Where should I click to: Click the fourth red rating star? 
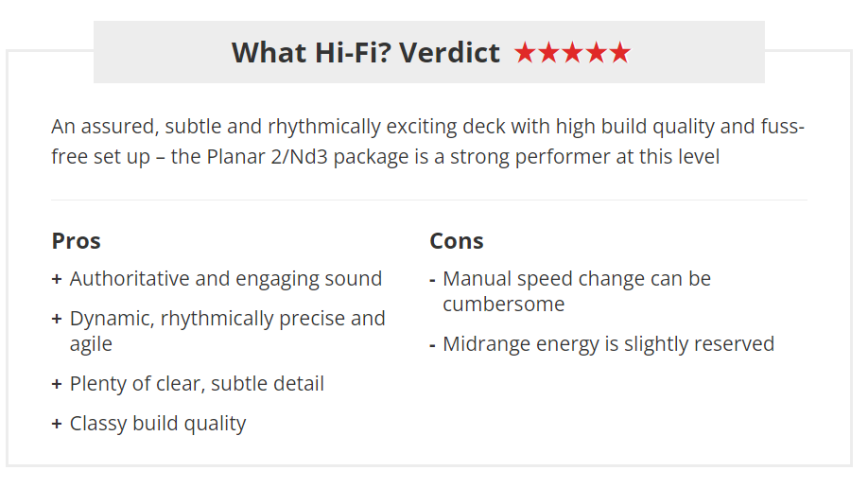(596, 53)
